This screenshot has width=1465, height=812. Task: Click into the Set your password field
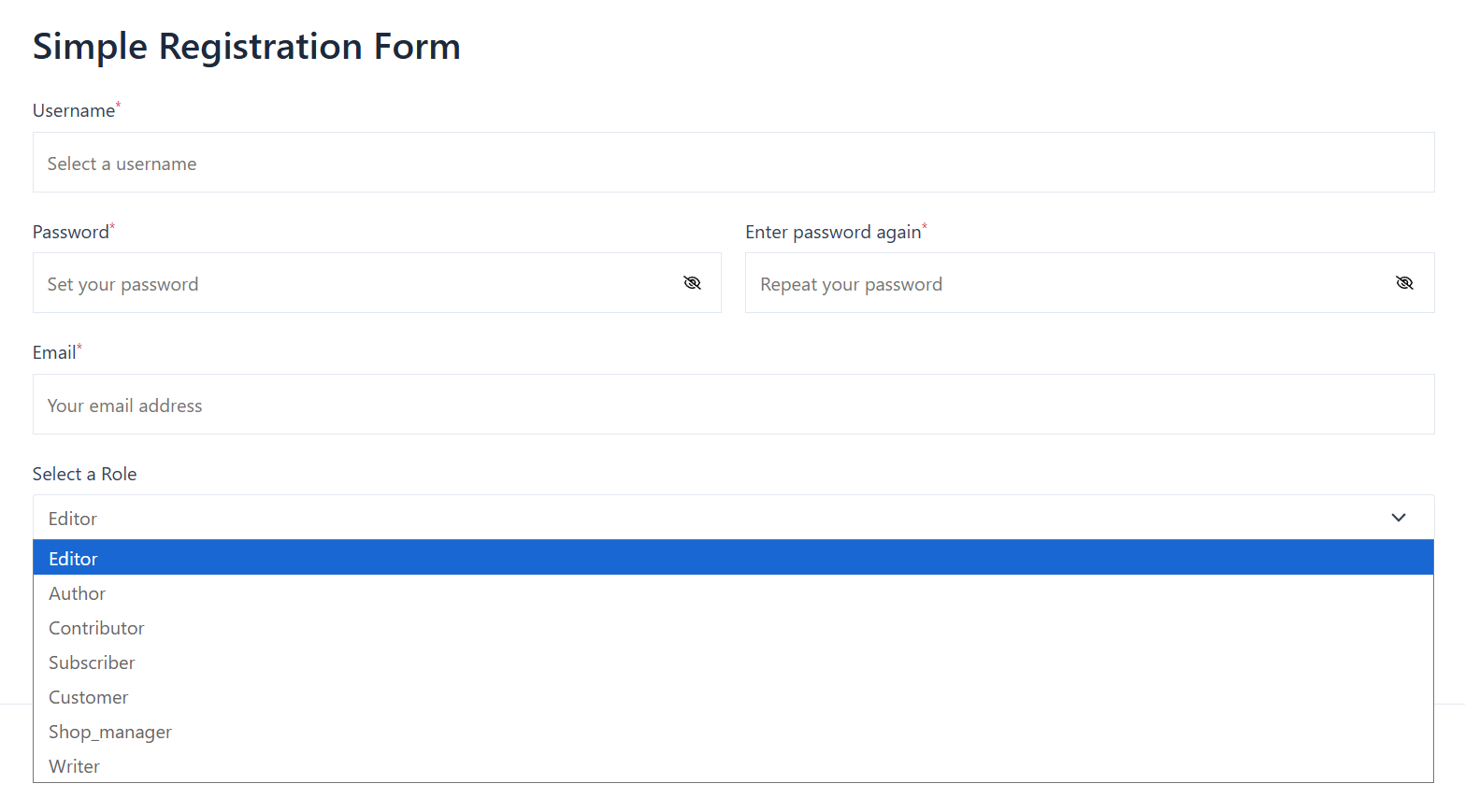point(355,283)
